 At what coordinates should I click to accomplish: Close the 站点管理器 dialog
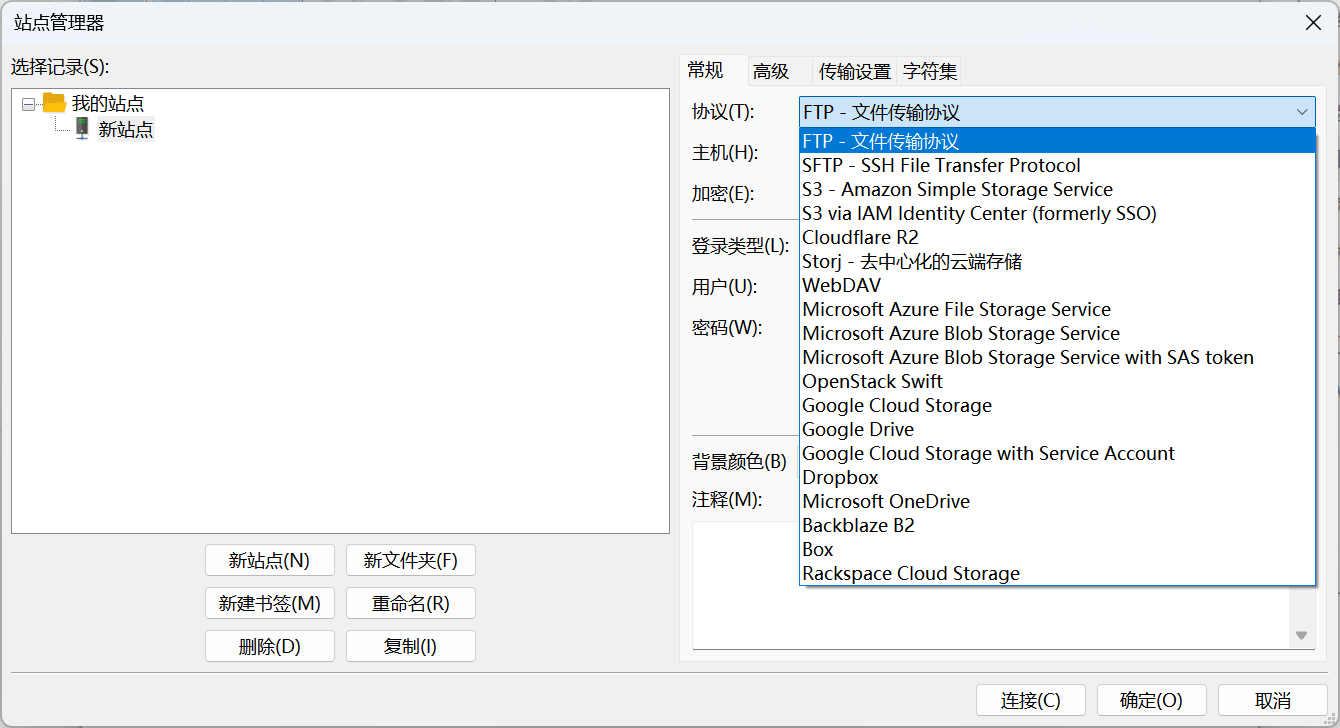point(1314,23)
